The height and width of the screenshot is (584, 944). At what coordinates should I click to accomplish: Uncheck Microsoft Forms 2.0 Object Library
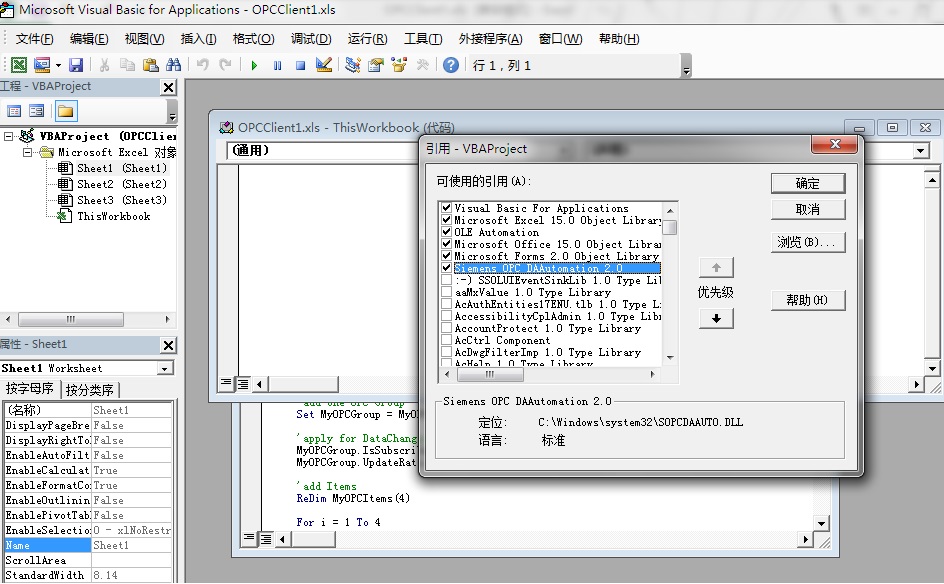(x=447, y=256)
